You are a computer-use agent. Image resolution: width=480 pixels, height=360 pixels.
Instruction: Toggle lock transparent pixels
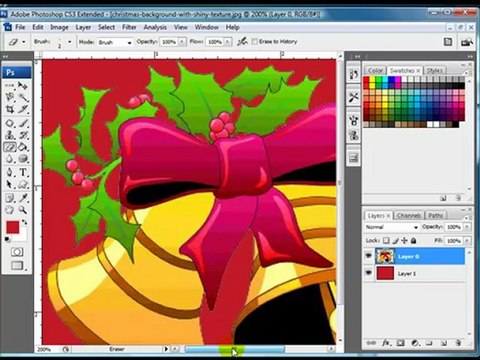pos(386,240)
